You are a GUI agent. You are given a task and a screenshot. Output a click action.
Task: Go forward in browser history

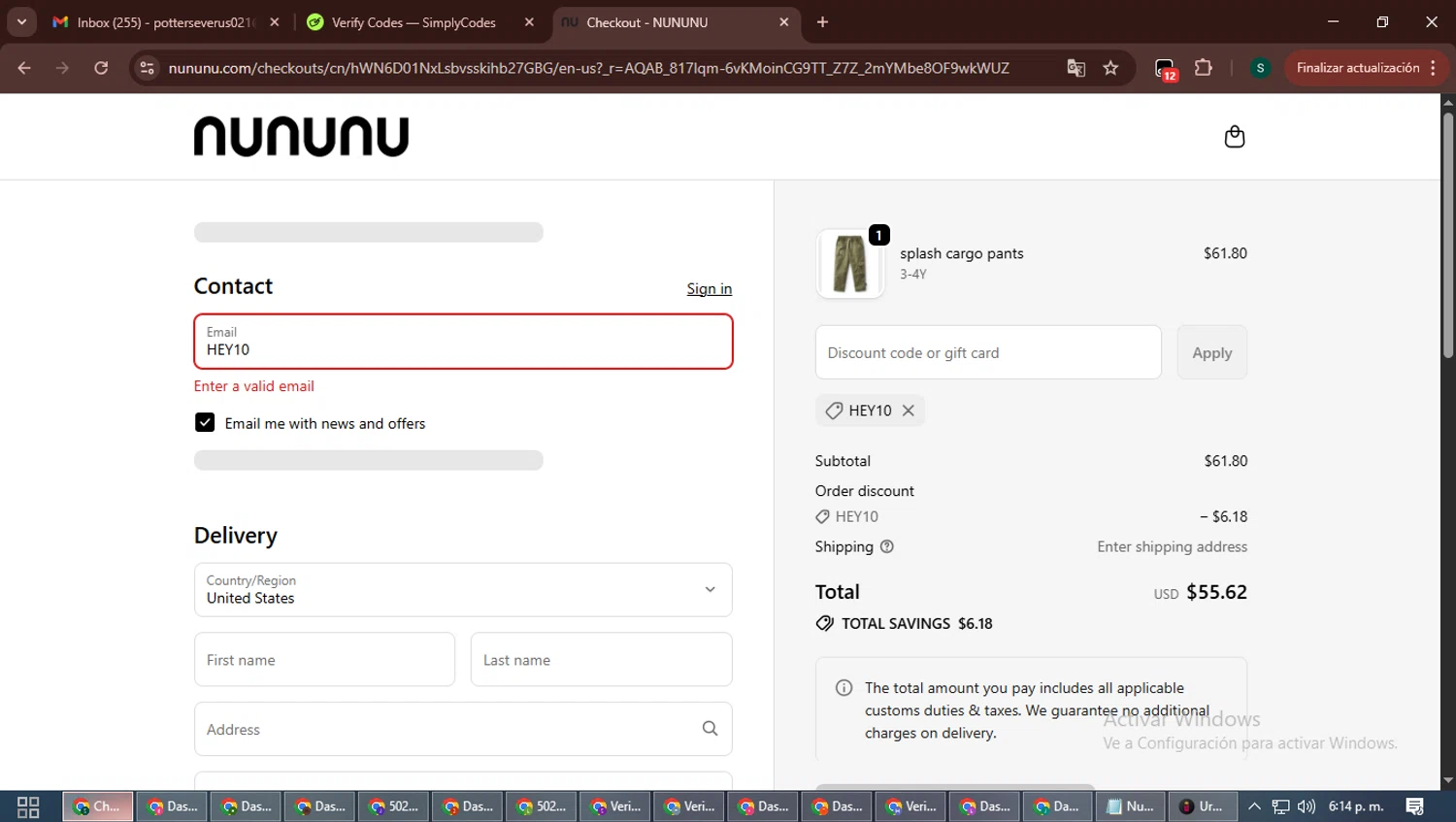pos(62,68)
